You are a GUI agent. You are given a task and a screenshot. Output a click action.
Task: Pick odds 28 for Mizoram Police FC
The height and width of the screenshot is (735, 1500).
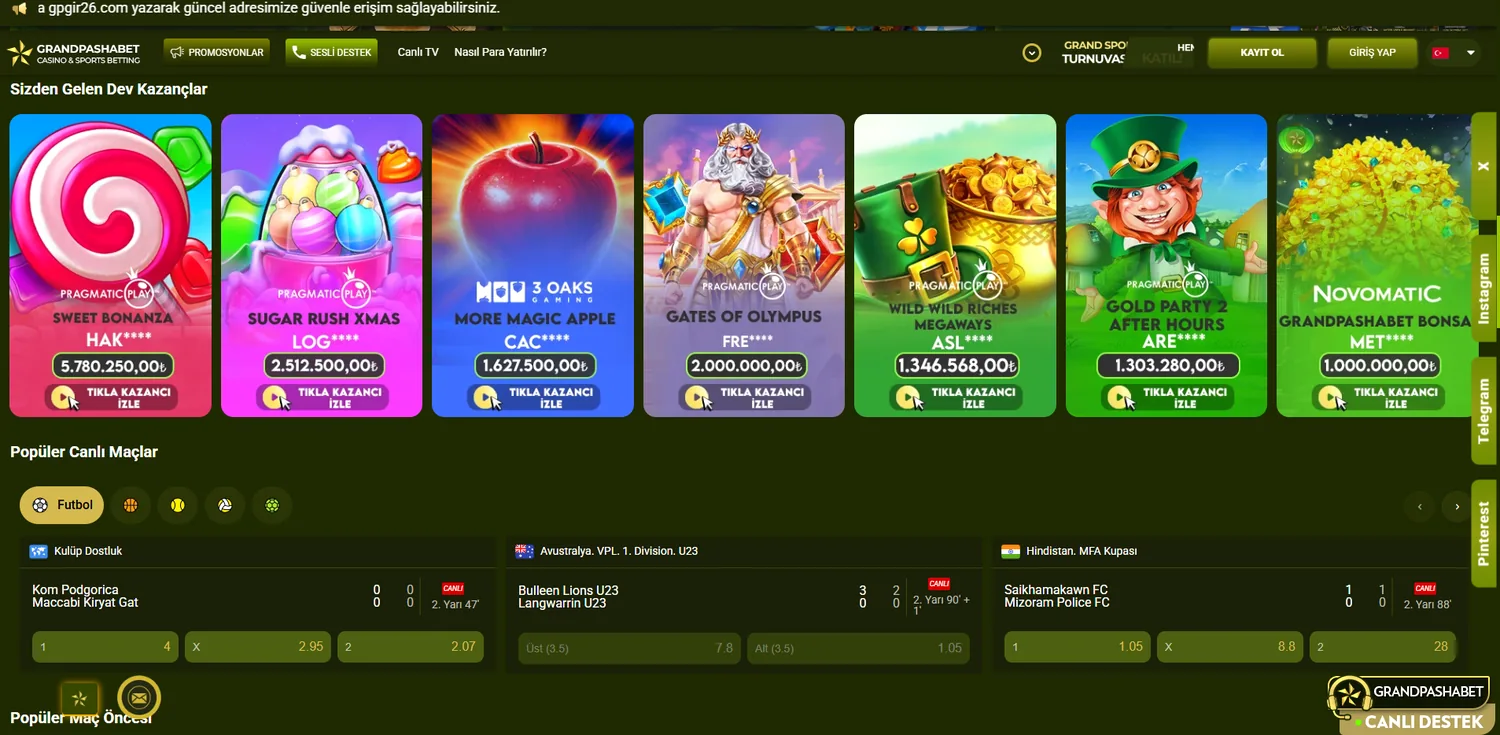click(x=1383, y=647)
